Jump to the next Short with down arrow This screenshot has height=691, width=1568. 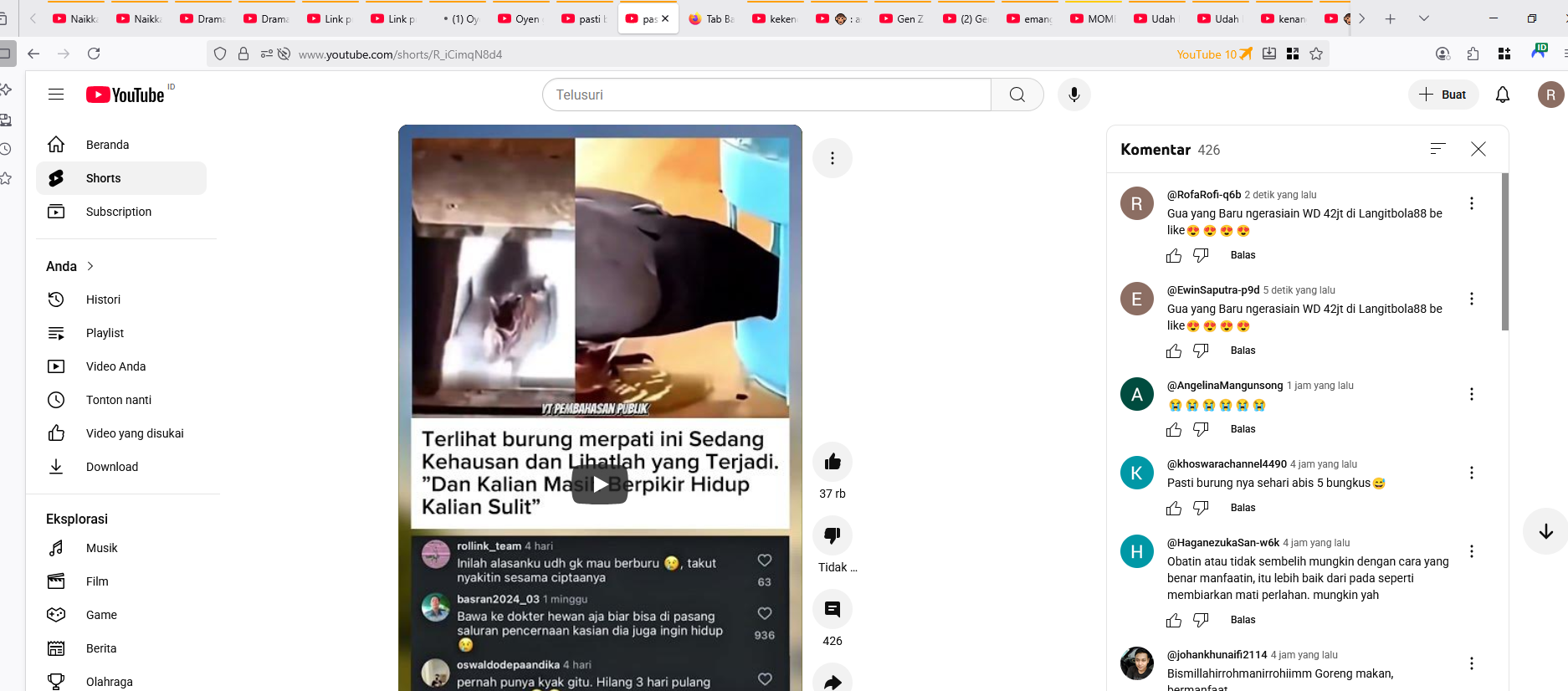click(1545, 531)
